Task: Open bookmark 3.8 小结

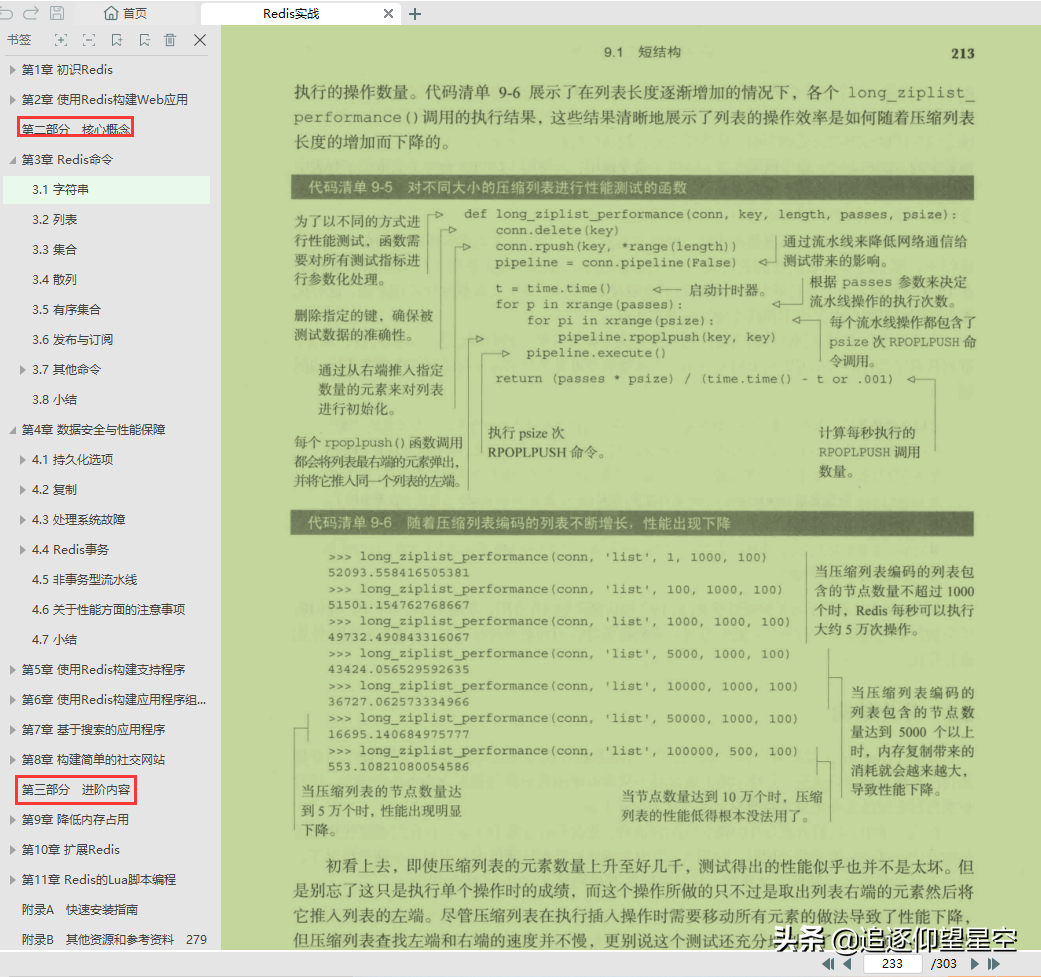Action: tap(54, 400)
